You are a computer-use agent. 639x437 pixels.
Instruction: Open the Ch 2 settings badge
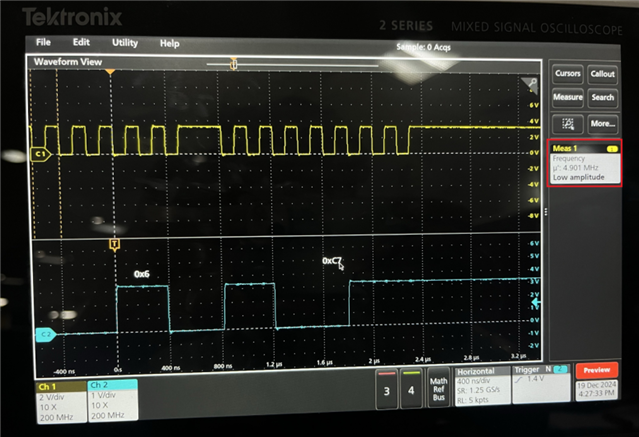(112, 400)
